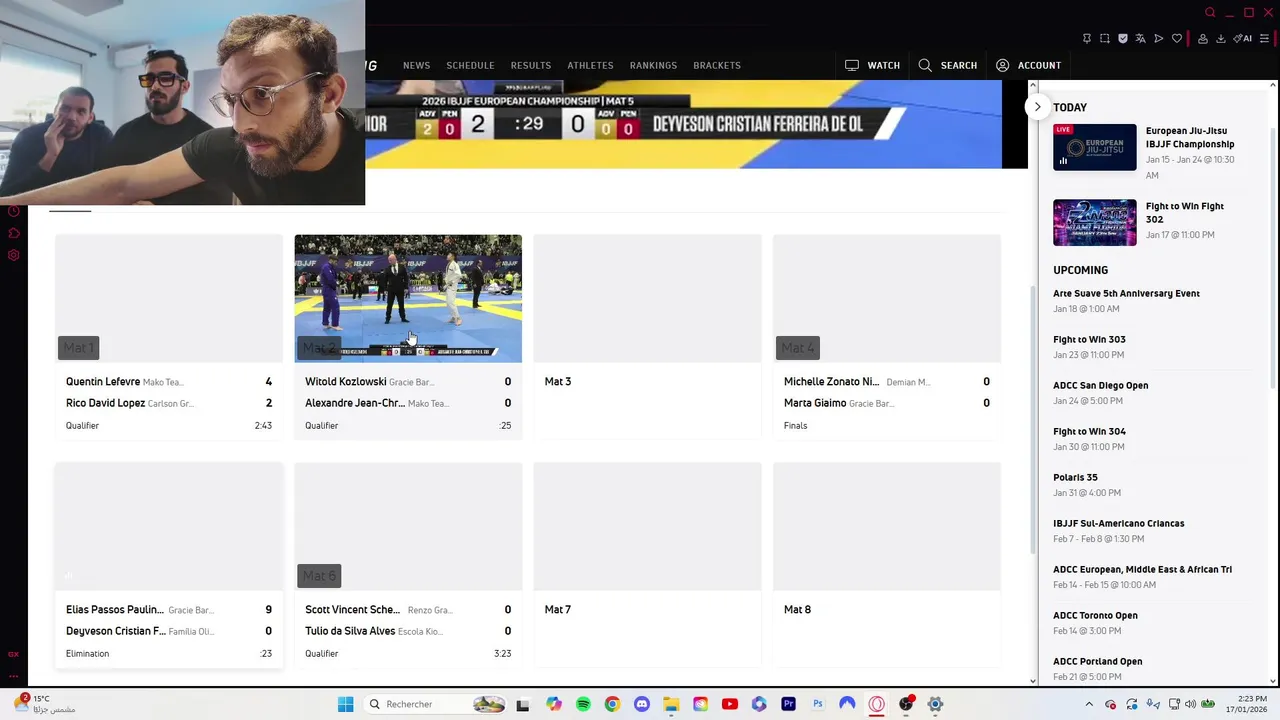Launch Premiere Pro from the taskbar

pyautogui.click(x=788, y=704)
